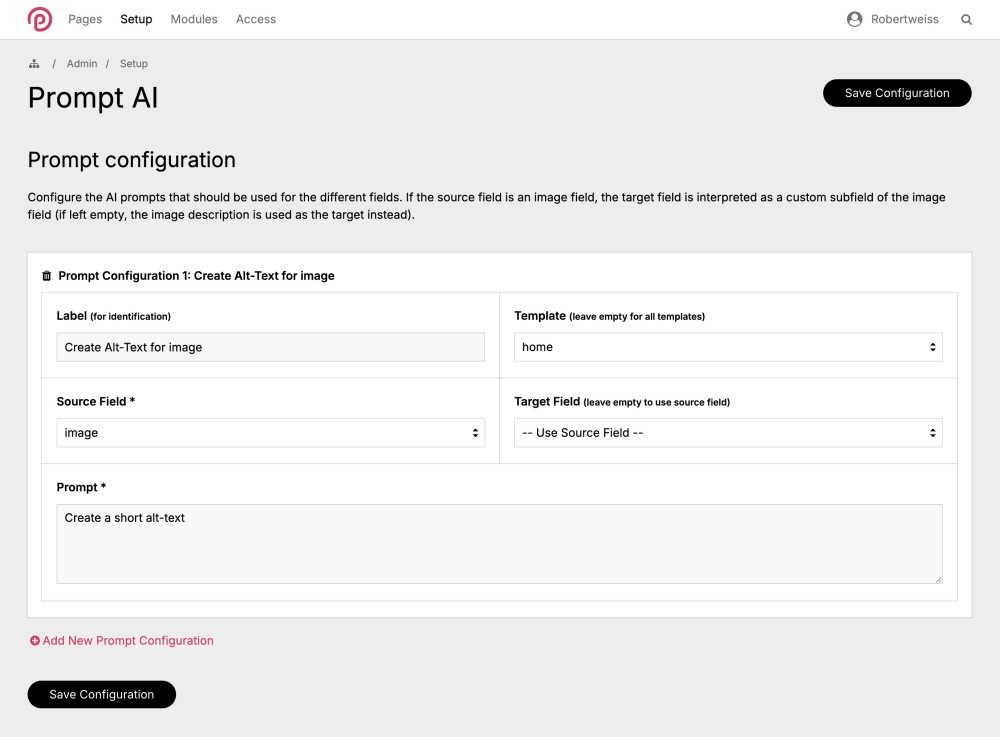Open the Target Field dropdown
1000x737 pixels.
728,433
